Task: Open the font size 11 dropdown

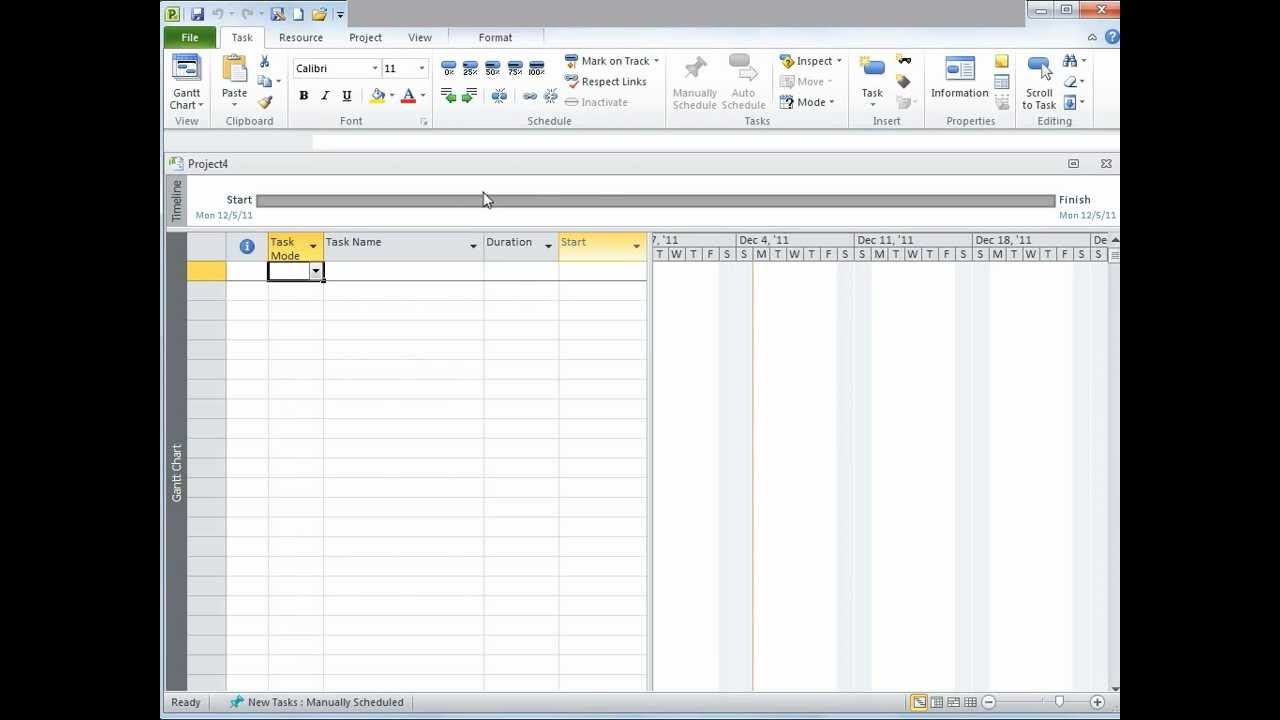Action: pyautogui.click(x=421, y=68)
